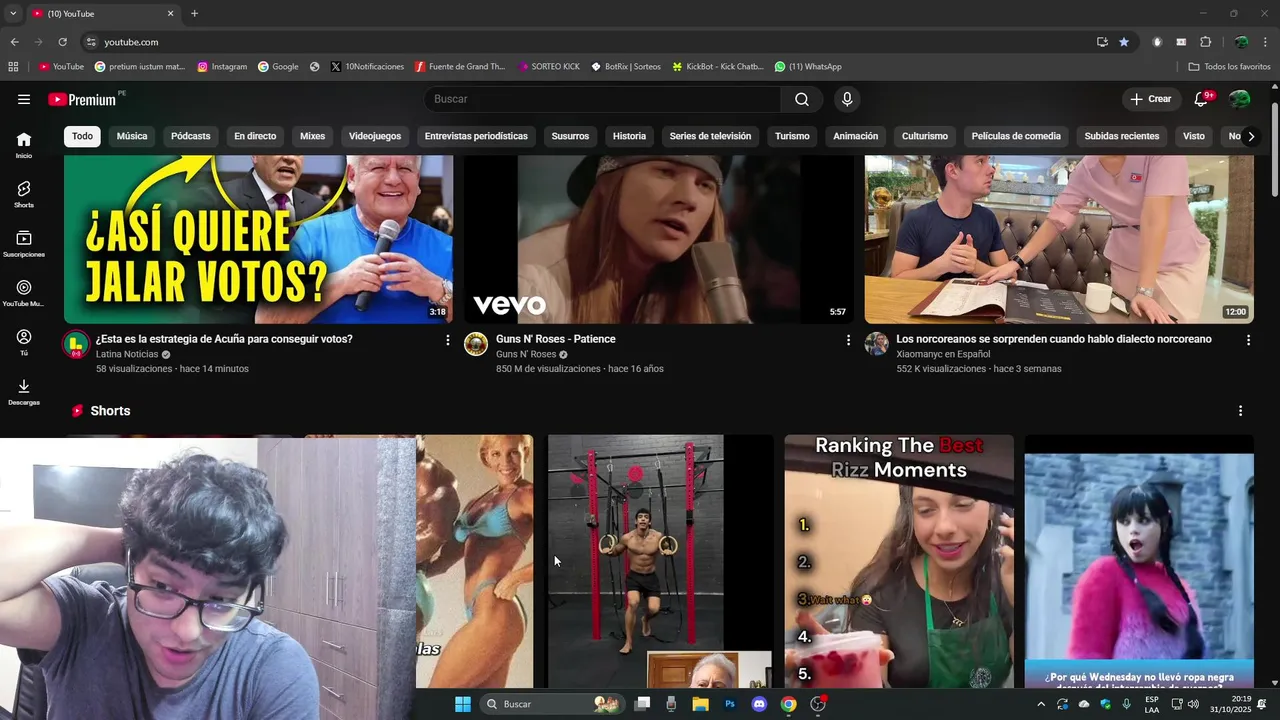
Task: Open the YouTube hamburger guide menu
Action: [x=24, y=99]
